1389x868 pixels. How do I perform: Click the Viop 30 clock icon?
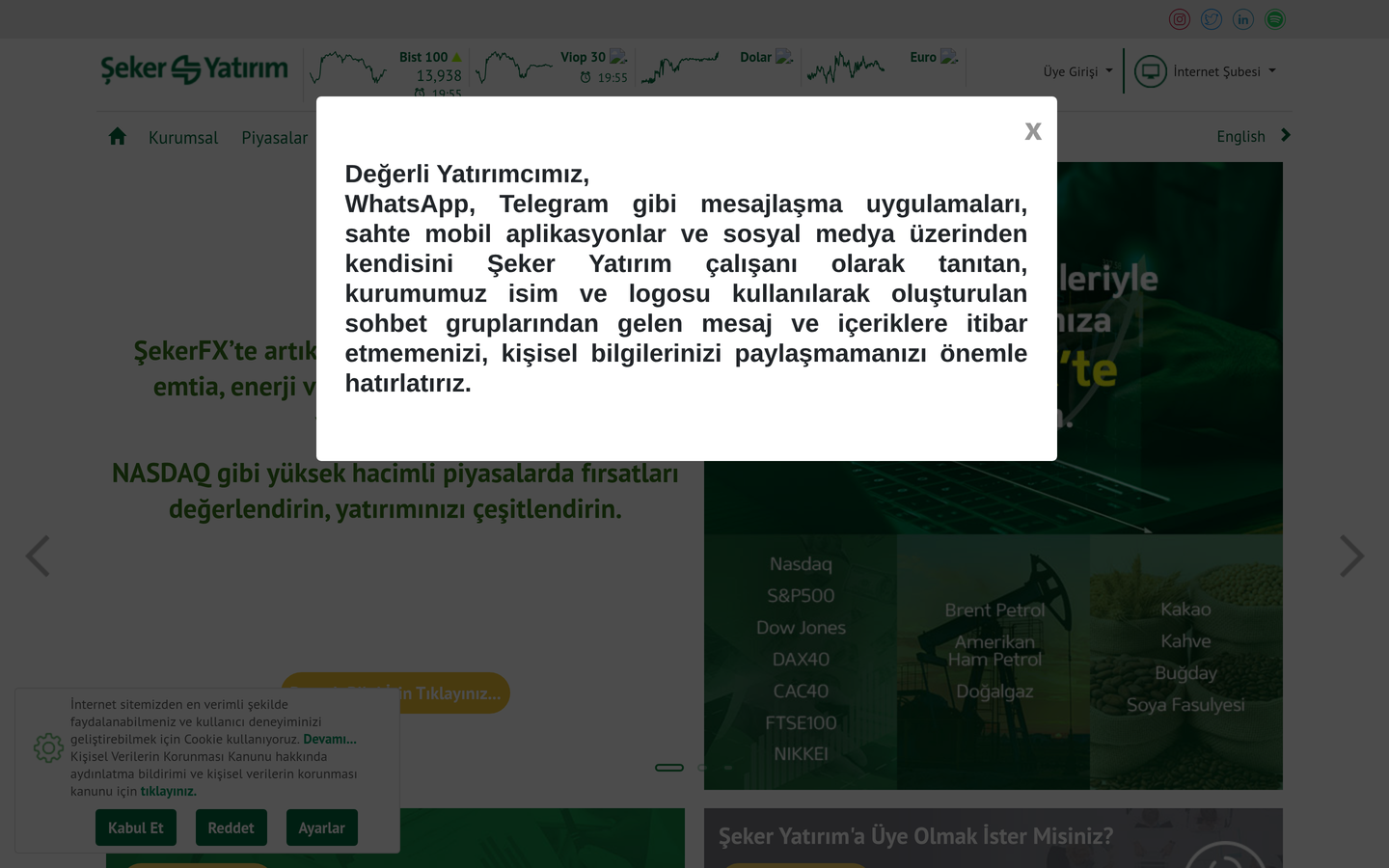(x=586, y=78)
